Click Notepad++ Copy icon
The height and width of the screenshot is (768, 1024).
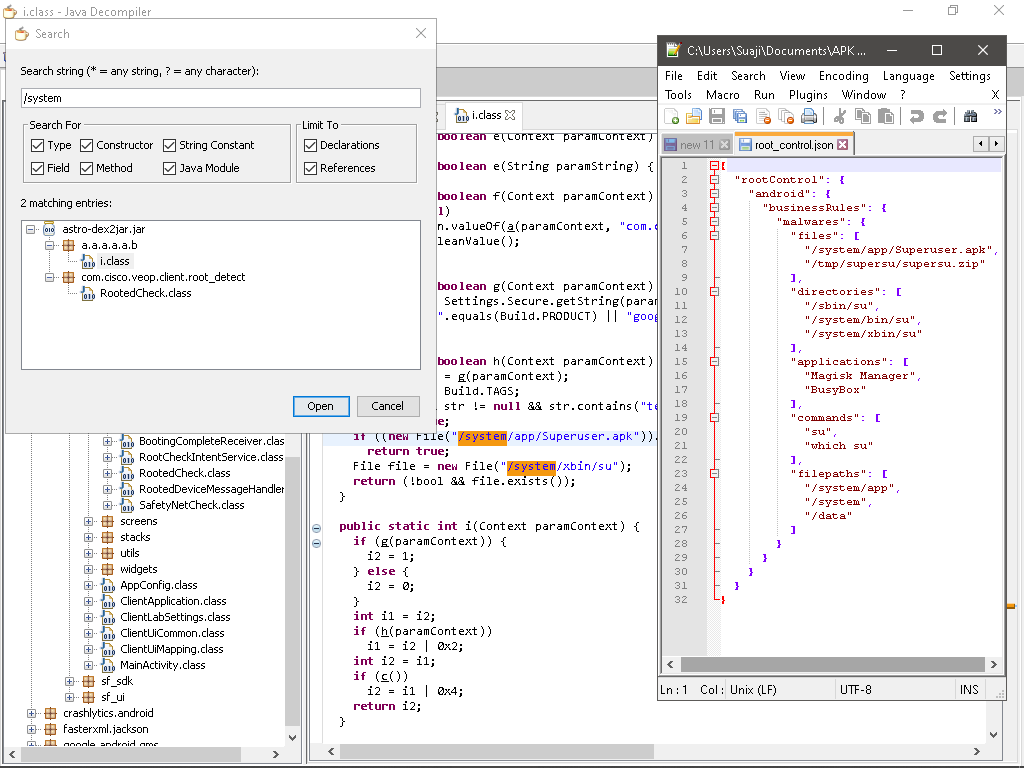point(863,117)
